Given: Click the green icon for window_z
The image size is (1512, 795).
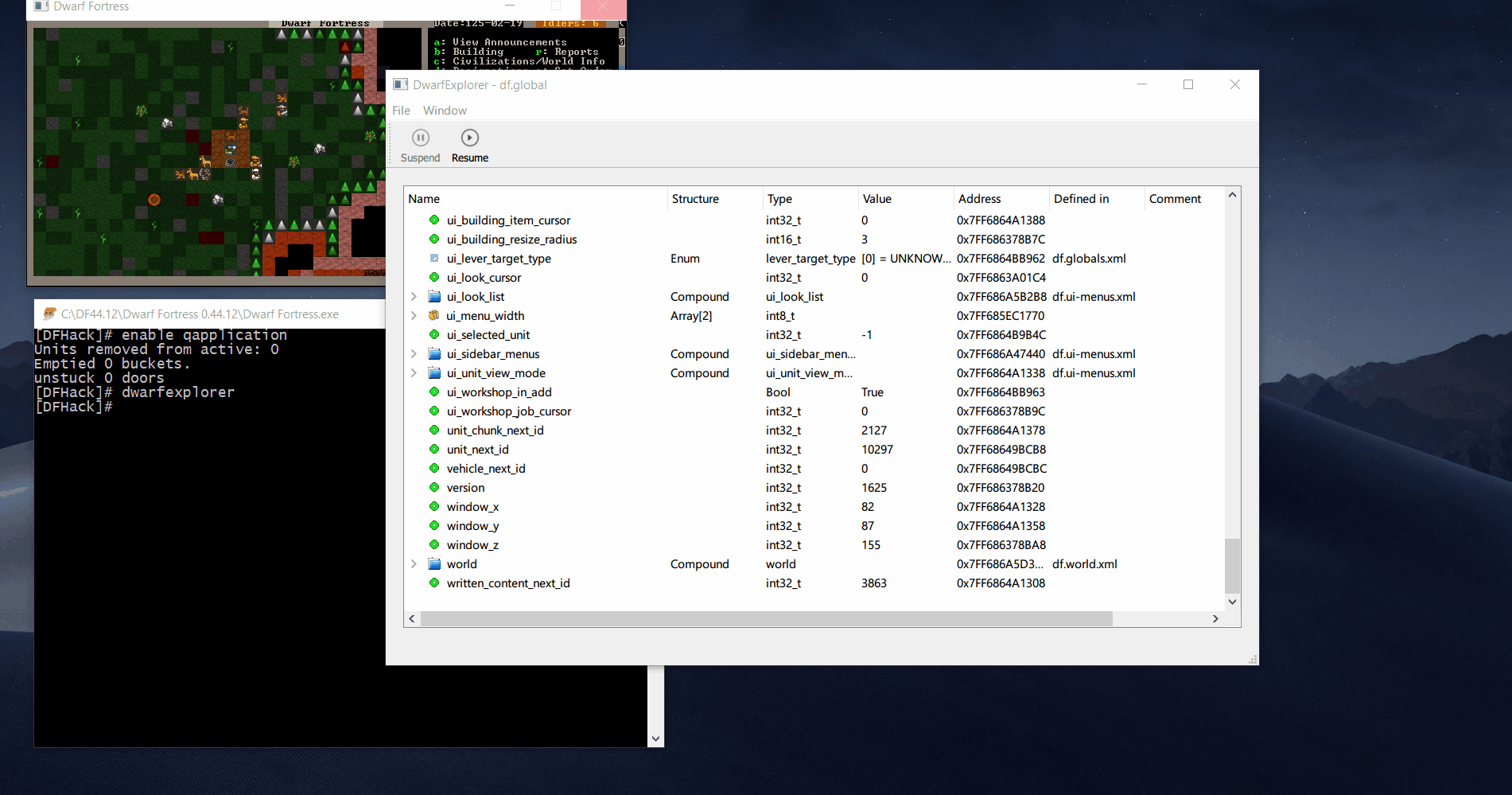Looking at the screenshot, I should [434, 544].
